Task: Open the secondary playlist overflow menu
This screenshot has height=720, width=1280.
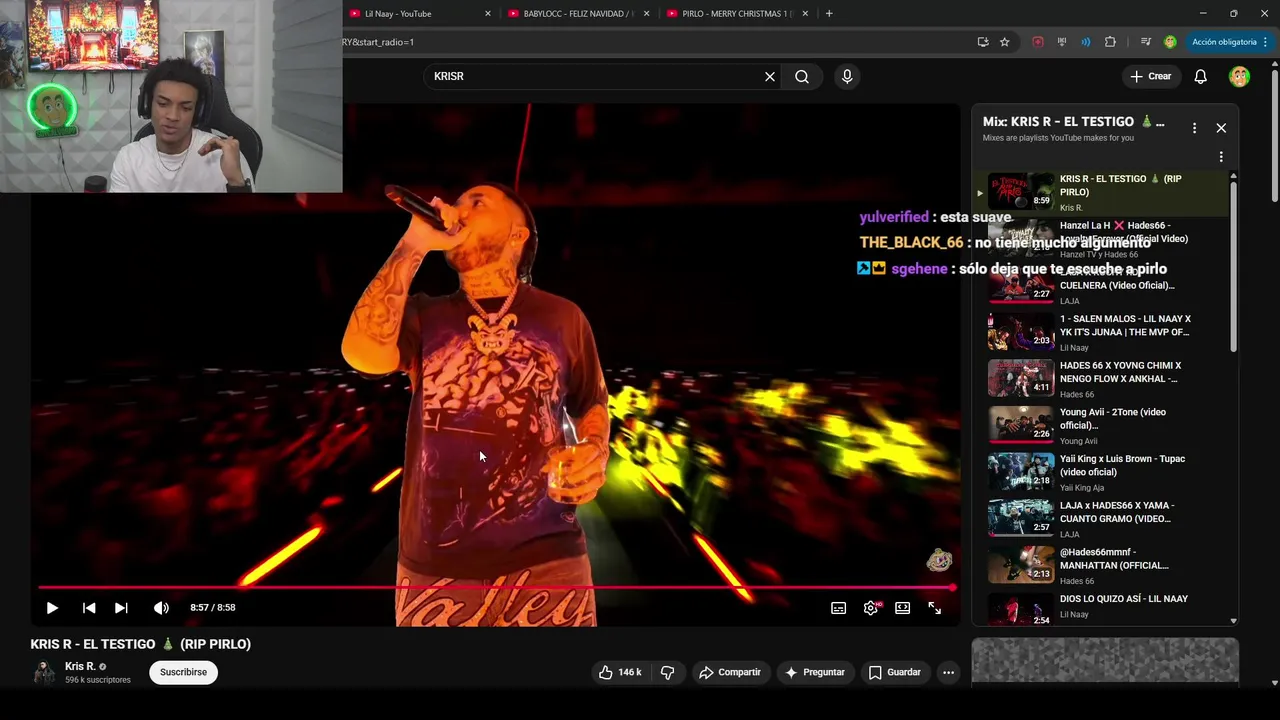Action: pyautogui.click(x=1221, y=157)
